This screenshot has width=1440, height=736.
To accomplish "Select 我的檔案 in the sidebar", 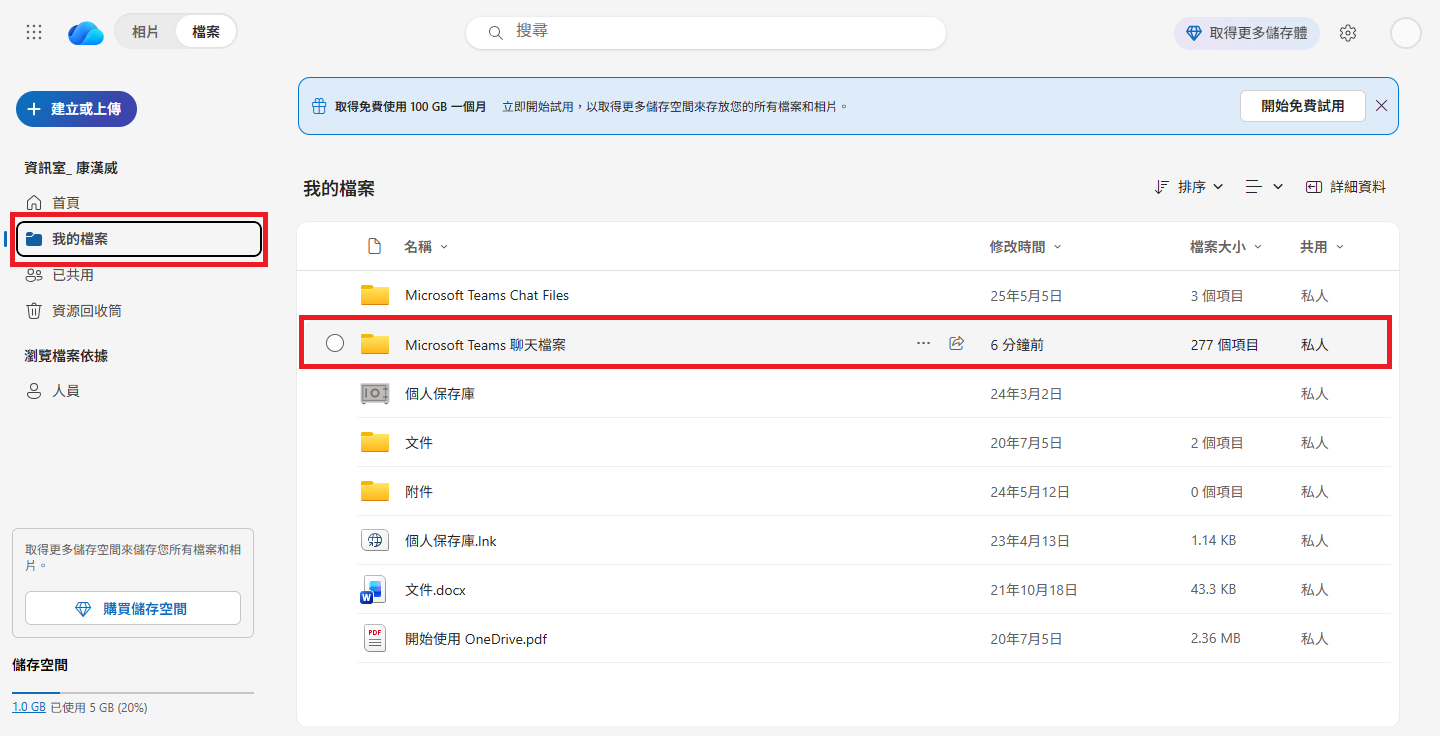I will pos(139,239).
